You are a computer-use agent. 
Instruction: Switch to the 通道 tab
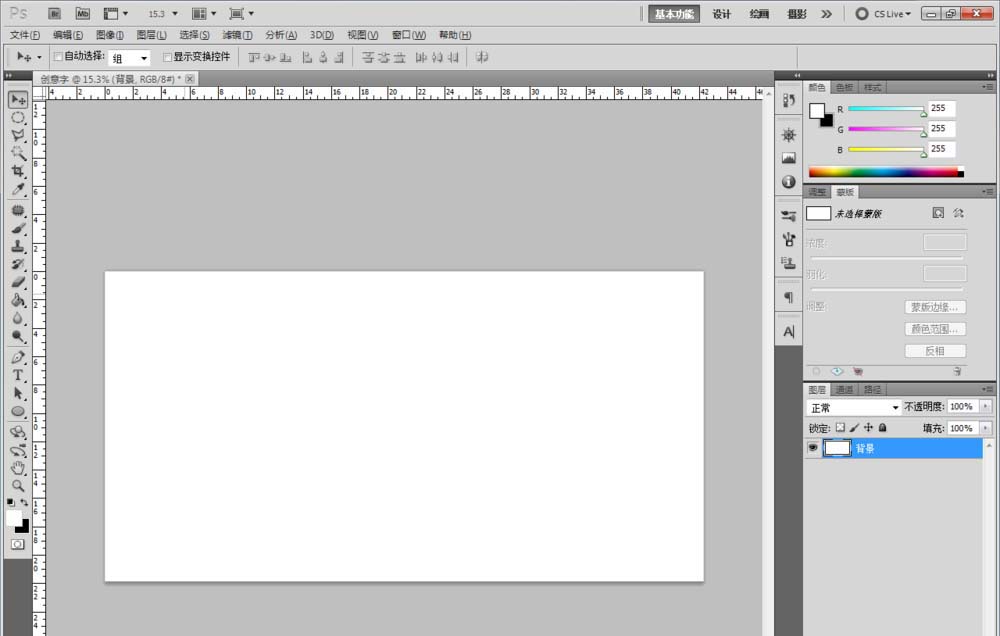[844, 389]
